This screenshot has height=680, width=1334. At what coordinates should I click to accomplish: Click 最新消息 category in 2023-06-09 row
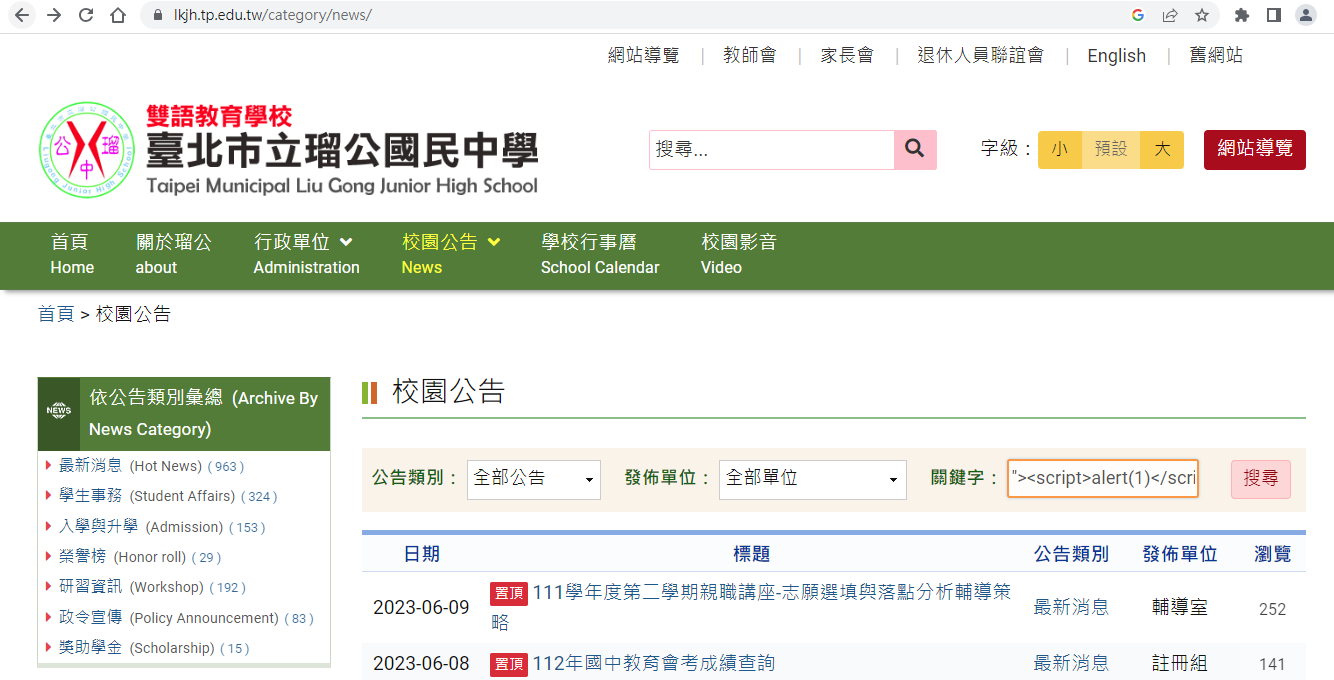coord(1071,607)
